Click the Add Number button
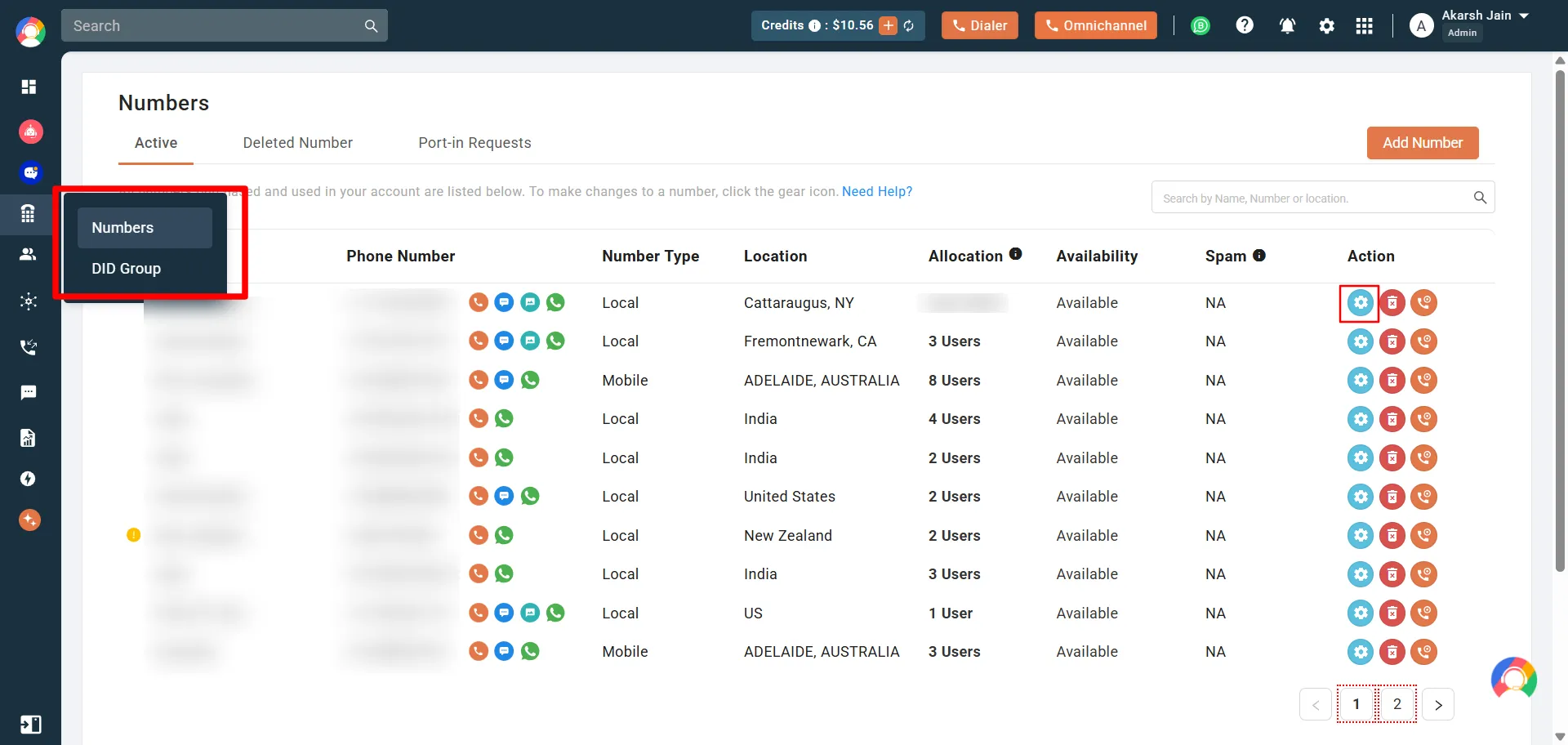Image resolution: width=1568 pixels, height=745 pixels. [1422, 143]
